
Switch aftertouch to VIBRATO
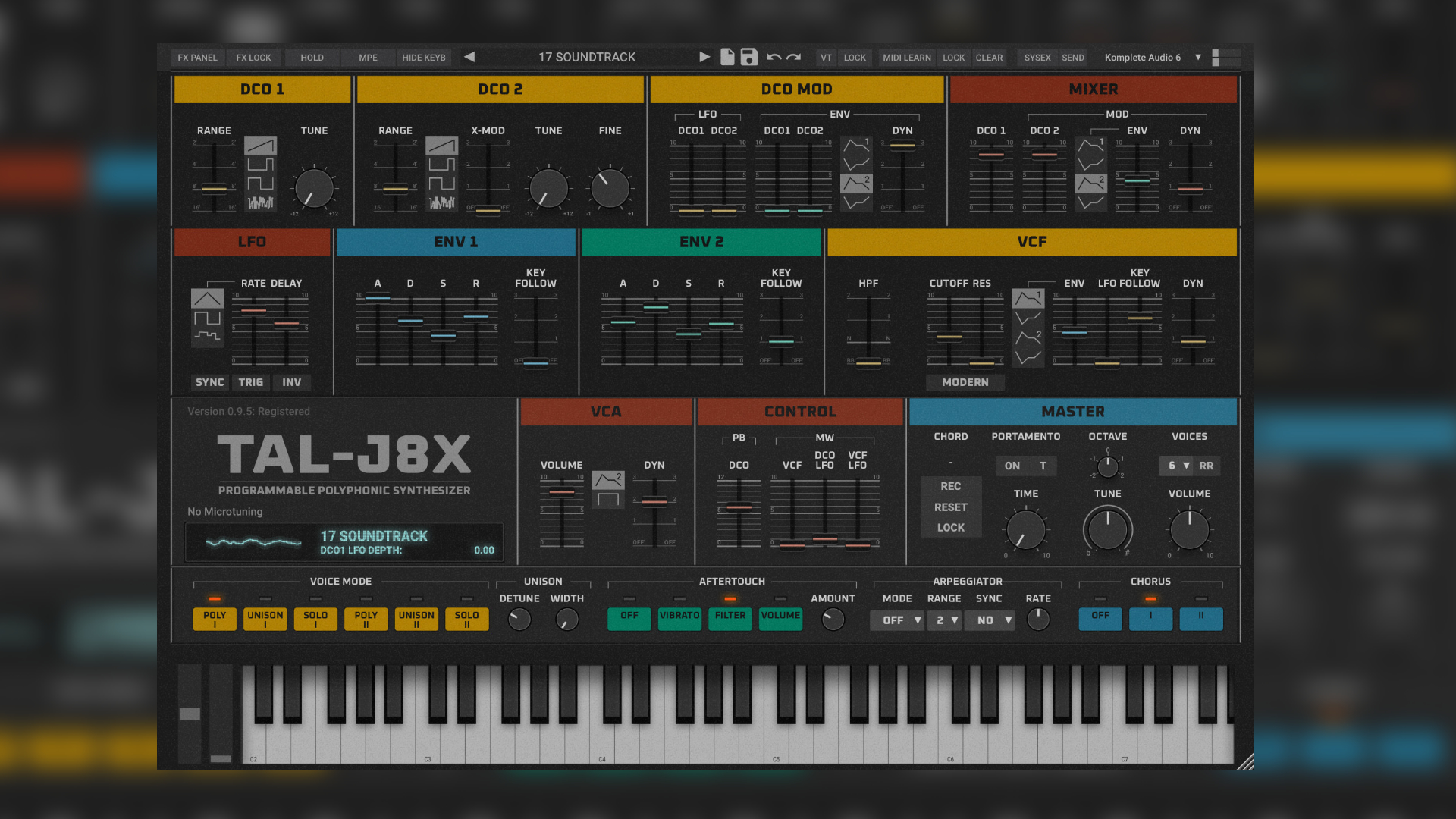[679, 619]
